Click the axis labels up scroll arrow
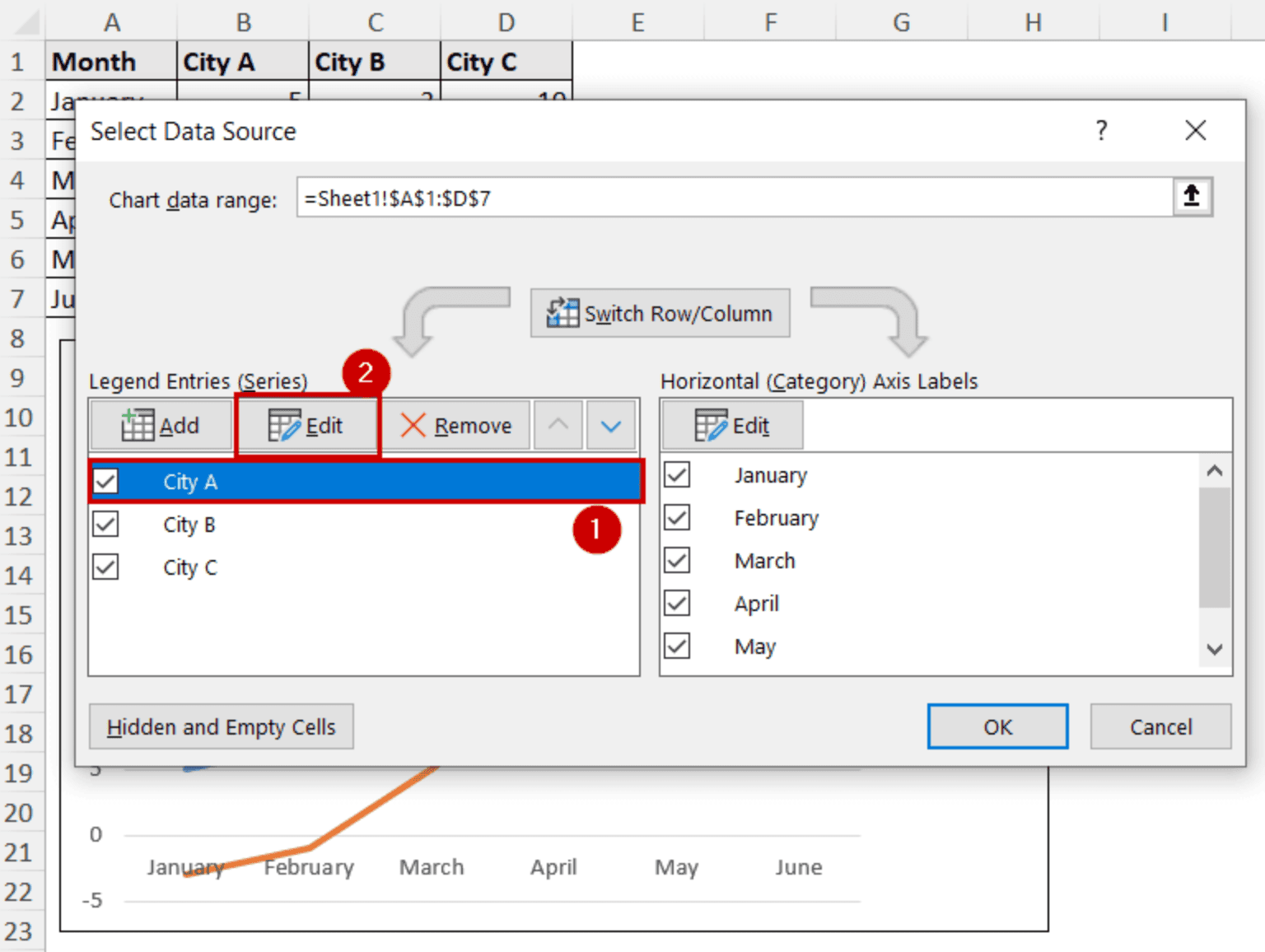This screenshot has height=952, width=1265. pyautogui.click(x=1213, y=469)
